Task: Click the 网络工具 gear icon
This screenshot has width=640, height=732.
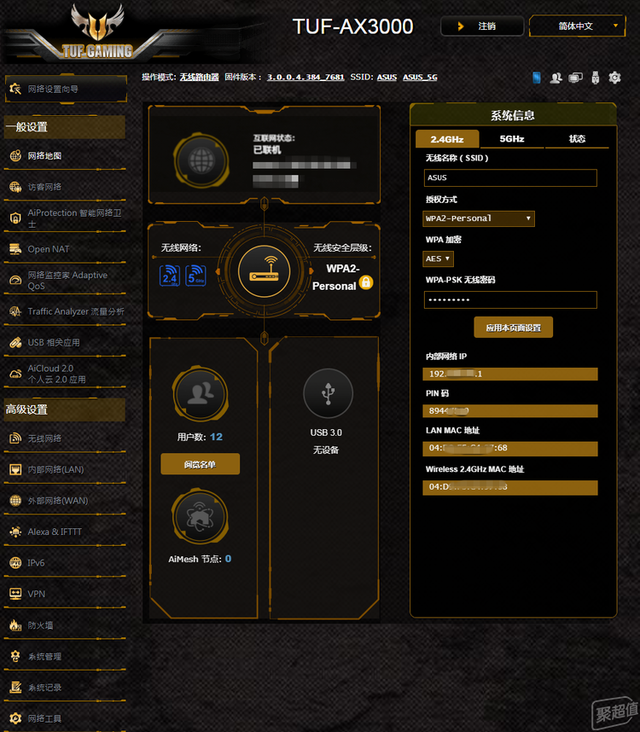Action: (15, 718)
